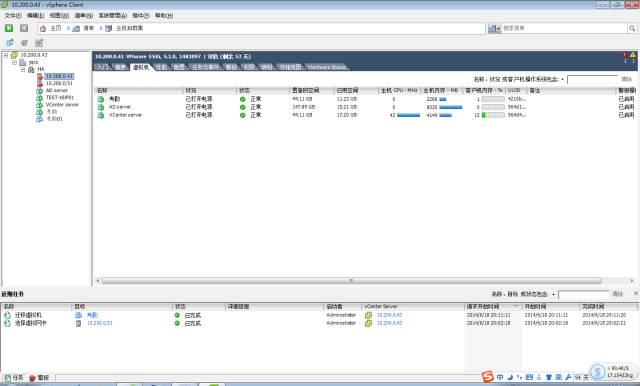Click VCenter server guest memory usage bar

(493, 115)
